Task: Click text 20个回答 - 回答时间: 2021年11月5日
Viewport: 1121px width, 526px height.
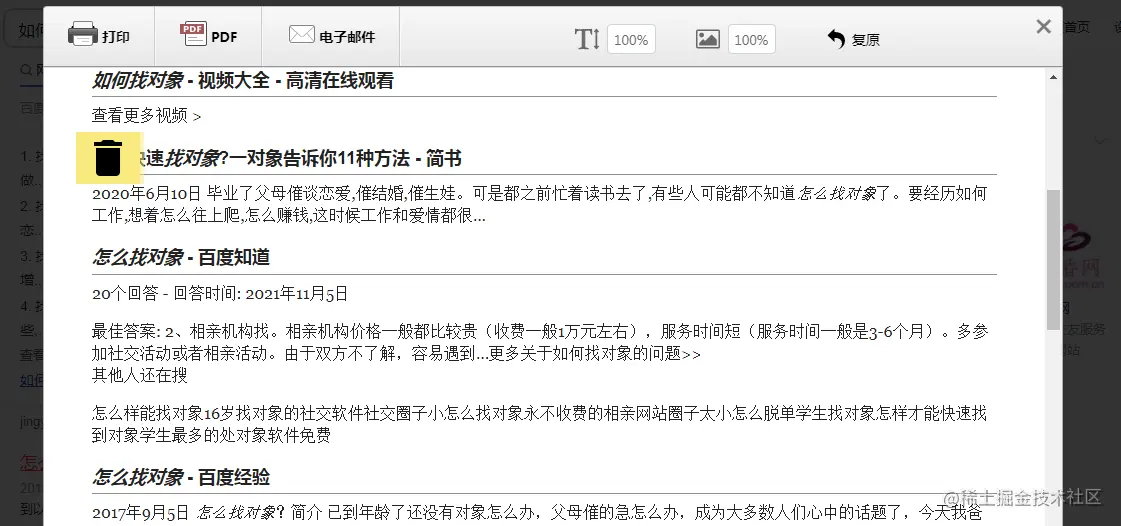Action: 220,294
